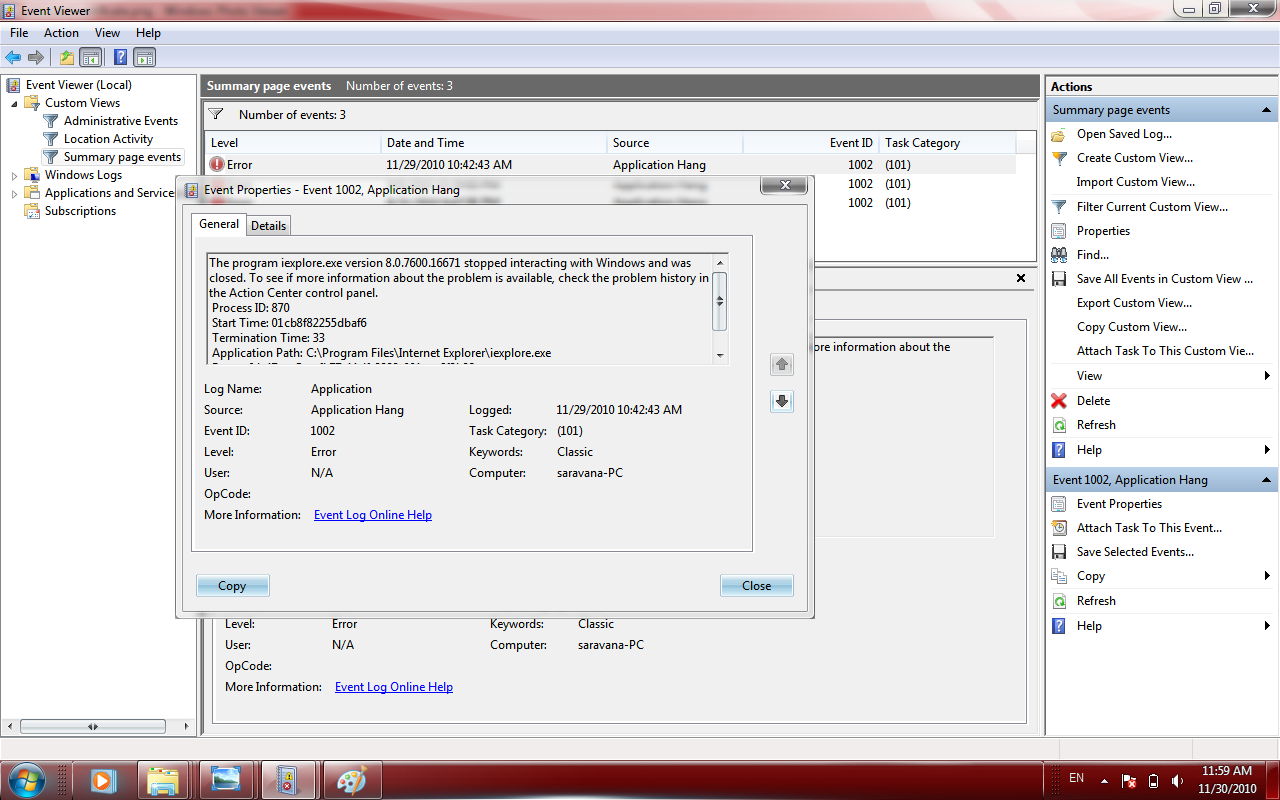Open the View menu

[x=107, y=33]
